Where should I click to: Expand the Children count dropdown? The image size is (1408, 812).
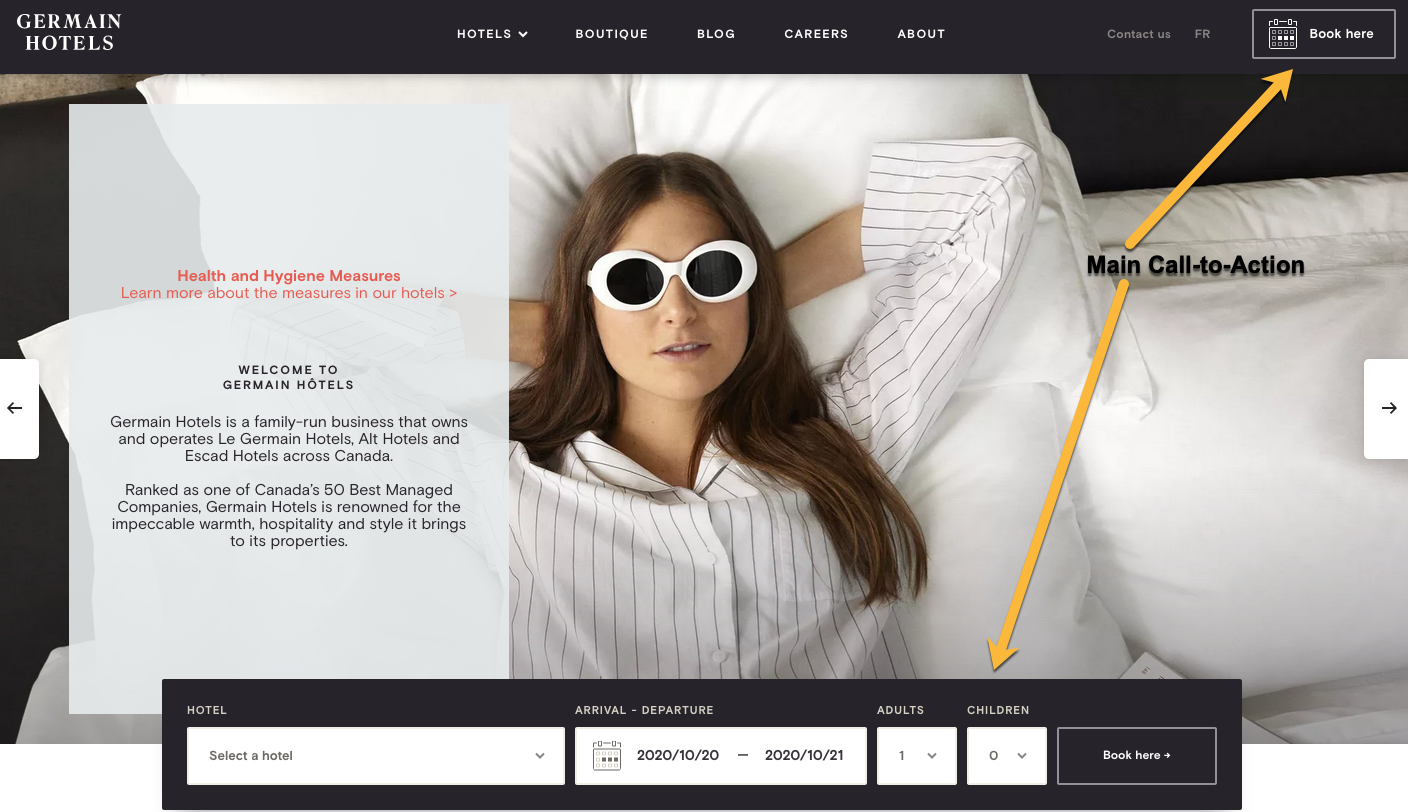pyautogui.click(x=1007, y=756)
